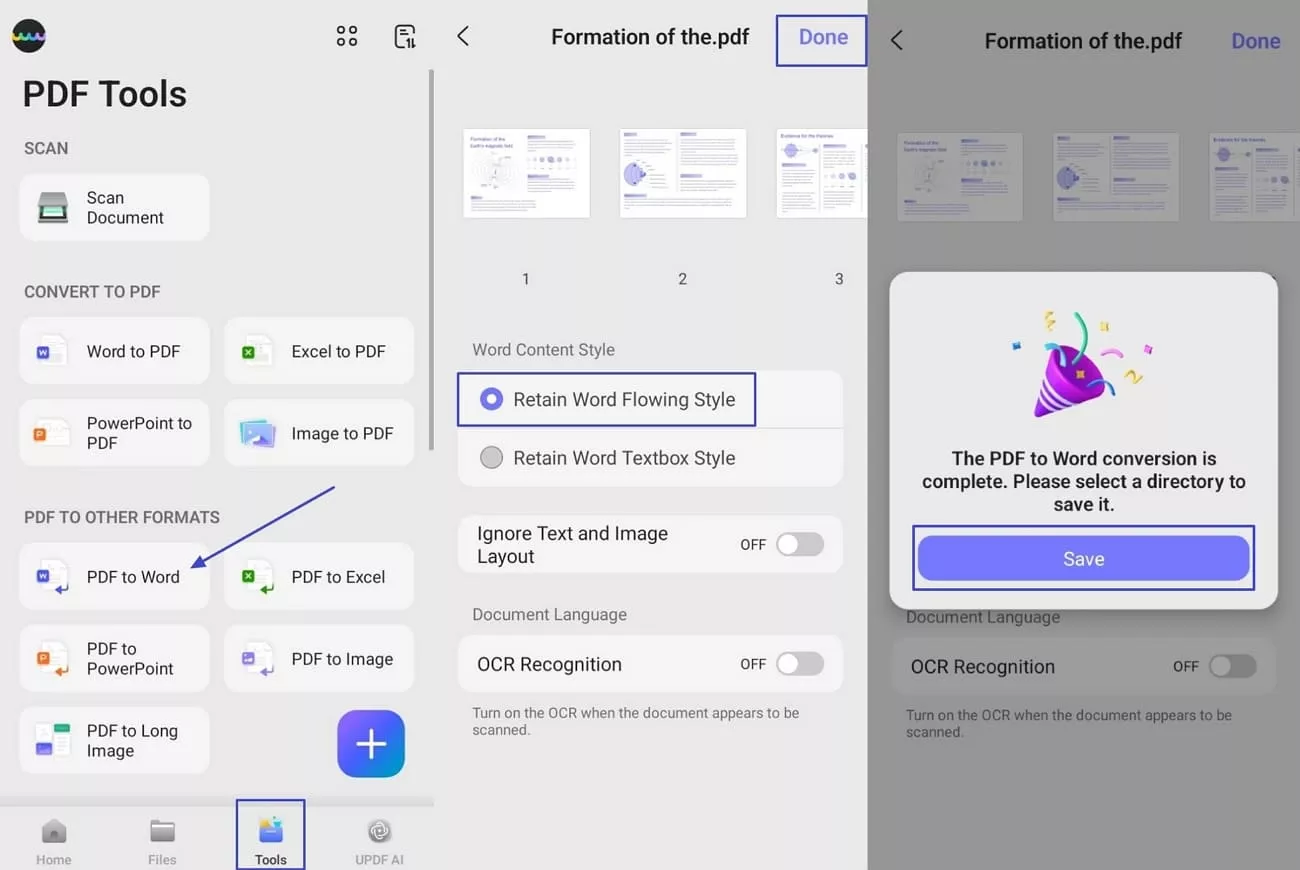Enable OCR Recognition
This screenshot has height=870, width=1300.
point(799,663)
